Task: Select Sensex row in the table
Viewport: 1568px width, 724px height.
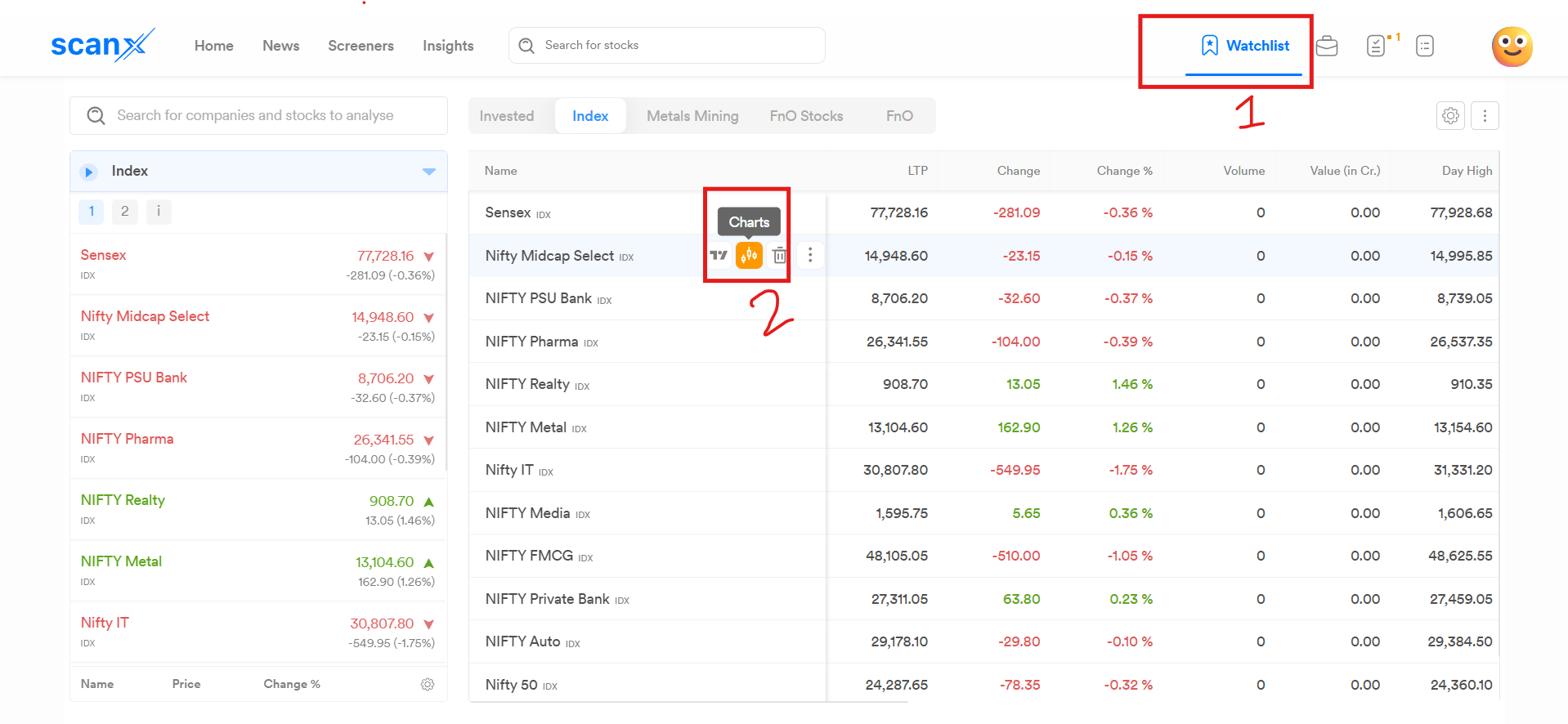Action: point(984,213)
